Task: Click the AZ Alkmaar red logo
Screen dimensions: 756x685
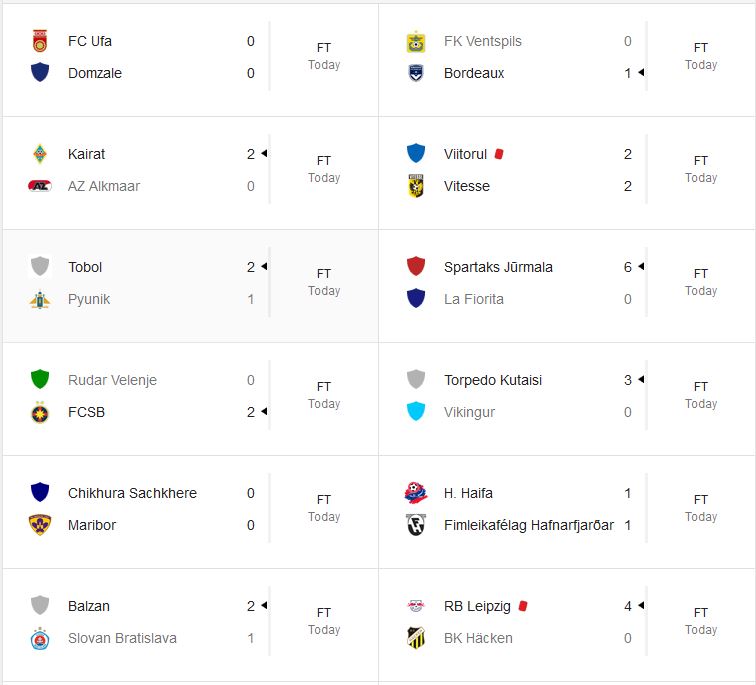Action: (40, 186)
